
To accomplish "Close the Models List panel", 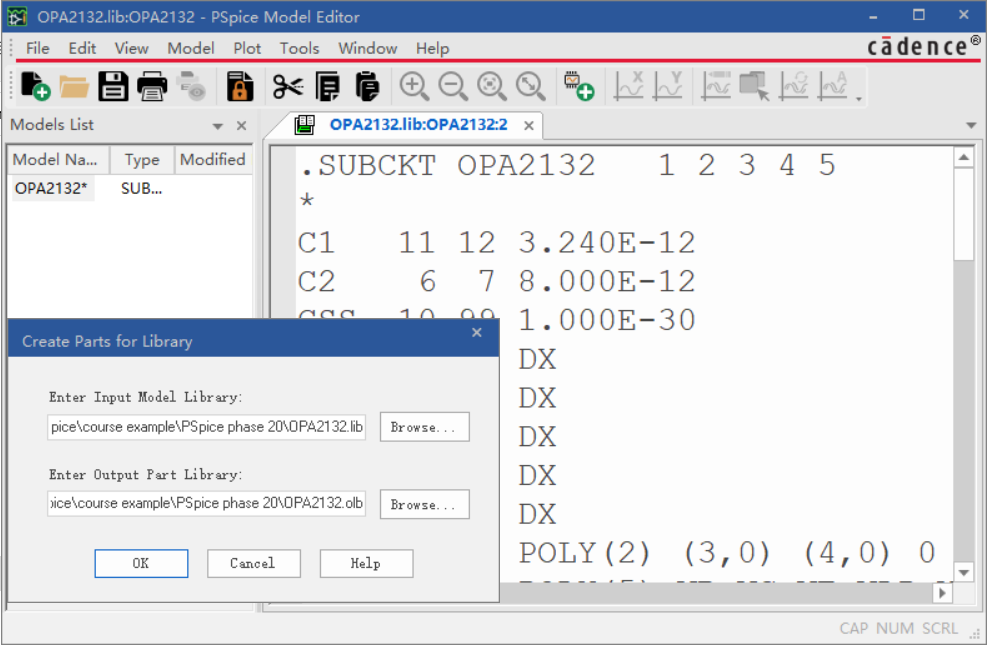I will tap(241, 126).
